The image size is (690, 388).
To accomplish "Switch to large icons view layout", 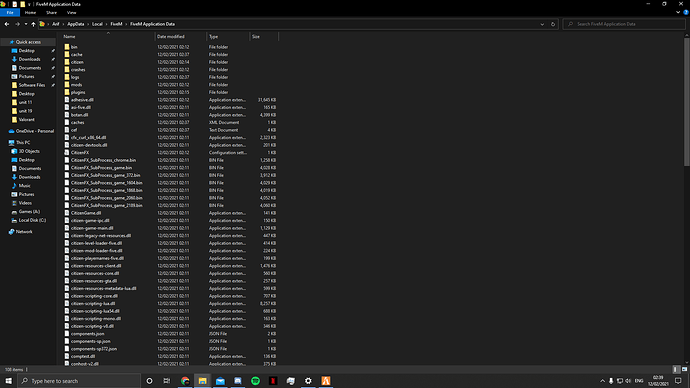I will pos(684,370).
